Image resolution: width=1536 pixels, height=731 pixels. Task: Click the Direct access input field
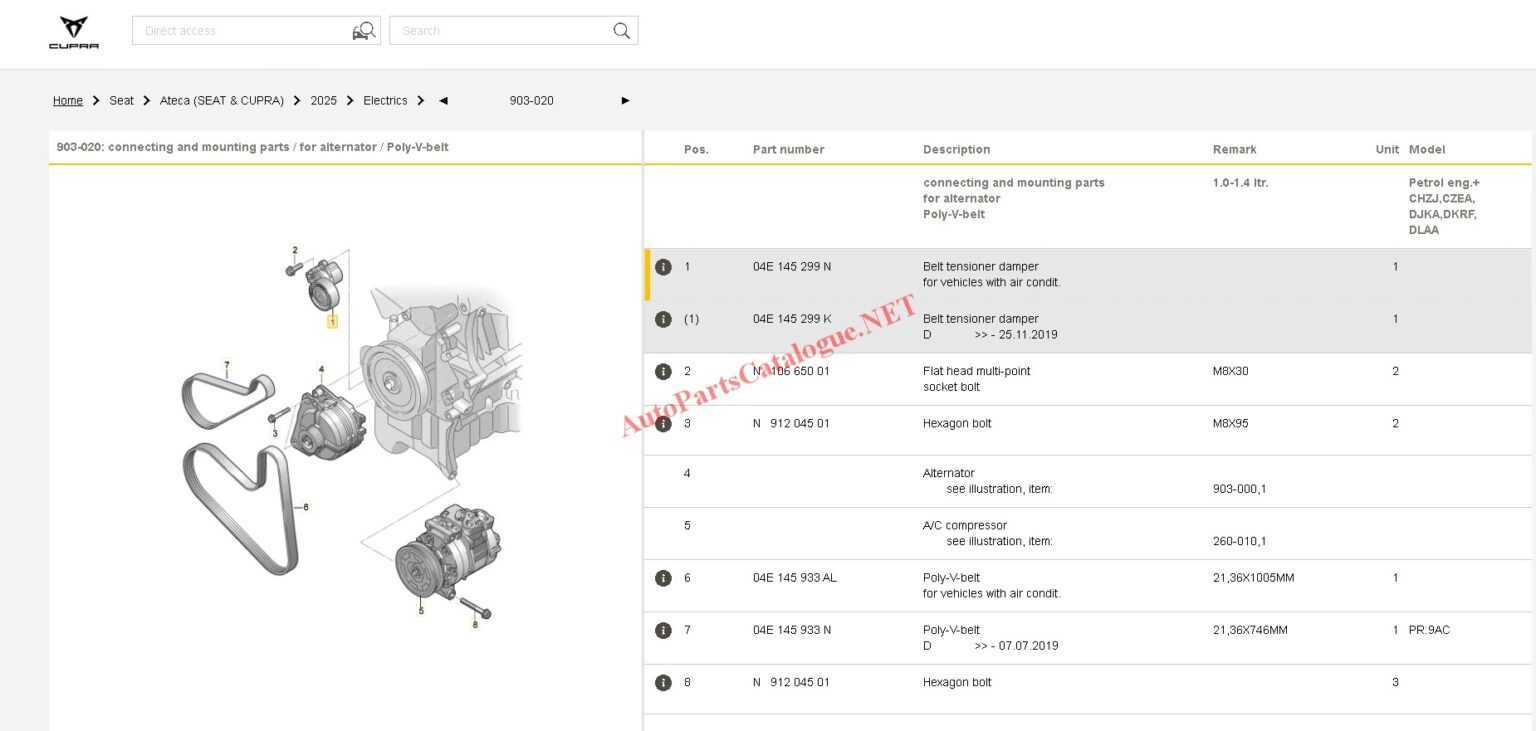pos(240,30)
